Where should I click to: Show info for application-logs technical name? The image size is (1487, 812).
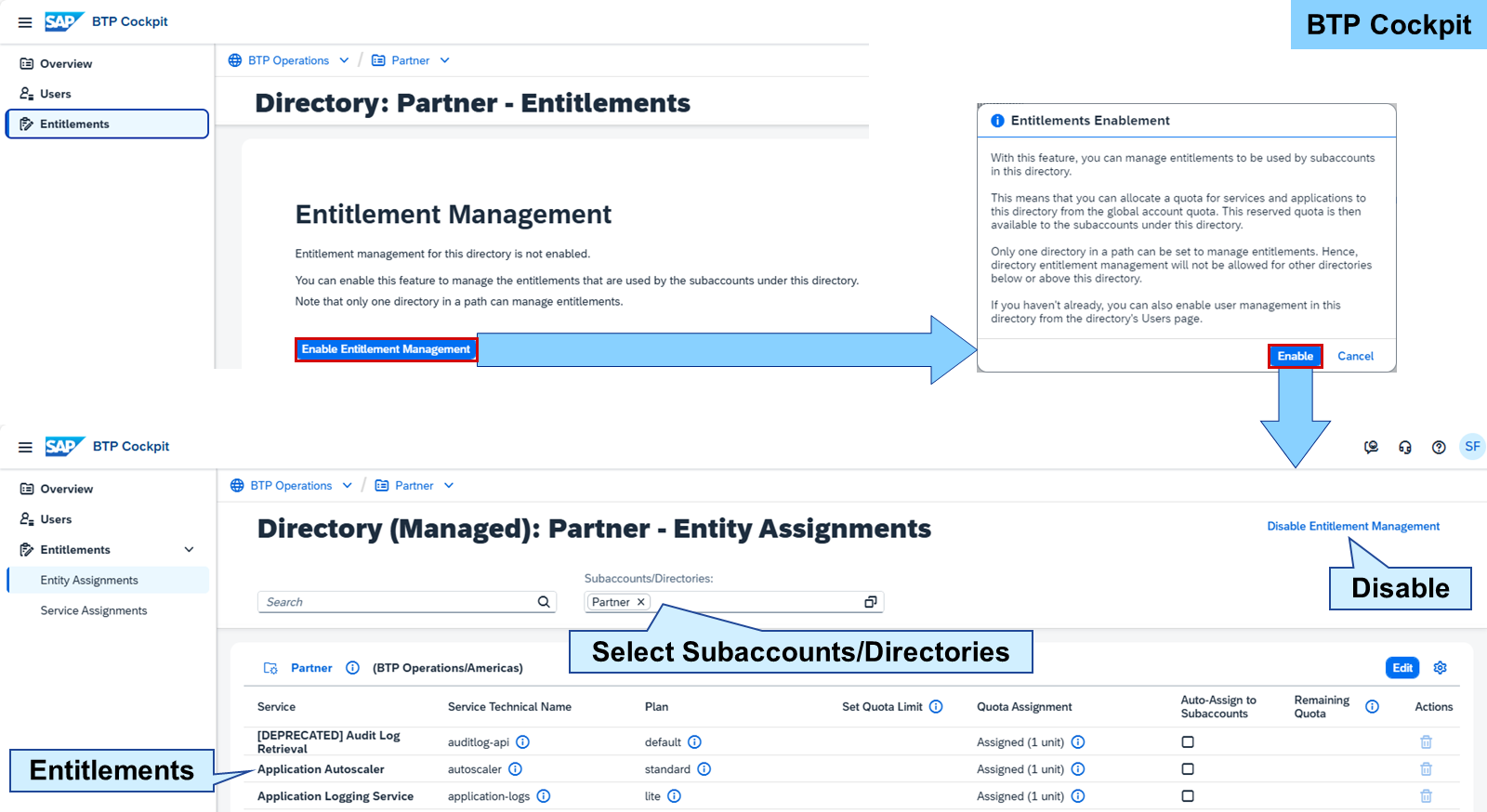tap(544, 796)
